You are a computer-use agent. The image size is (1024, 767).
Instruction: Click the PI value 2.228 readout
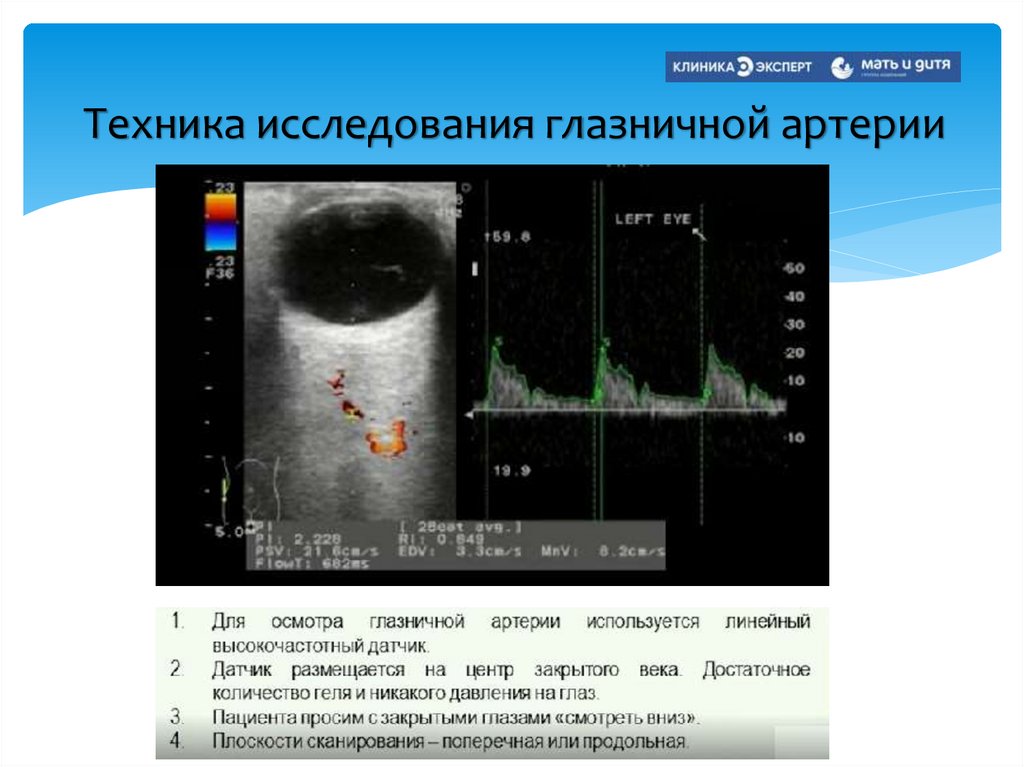297,538
